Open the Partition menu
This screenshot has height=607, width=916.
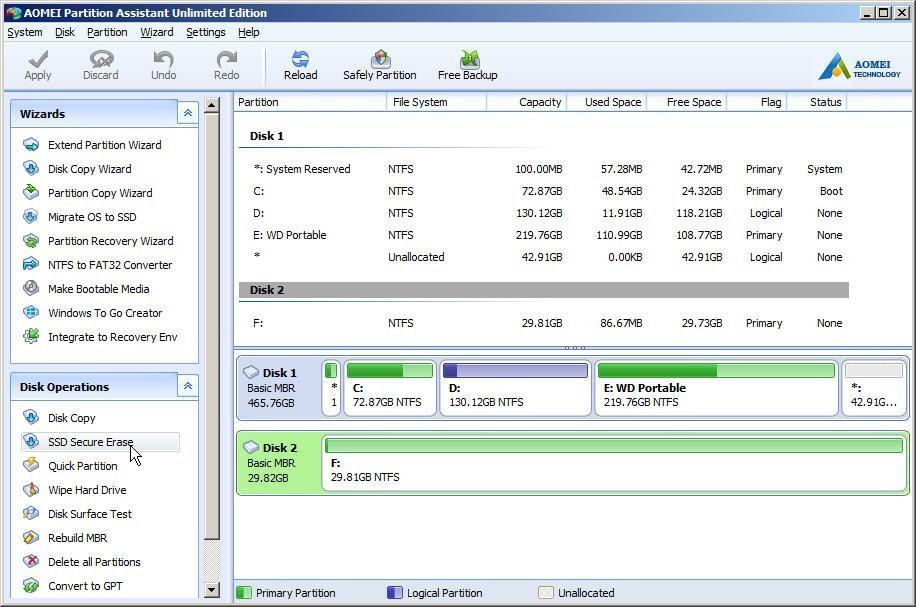107,32
